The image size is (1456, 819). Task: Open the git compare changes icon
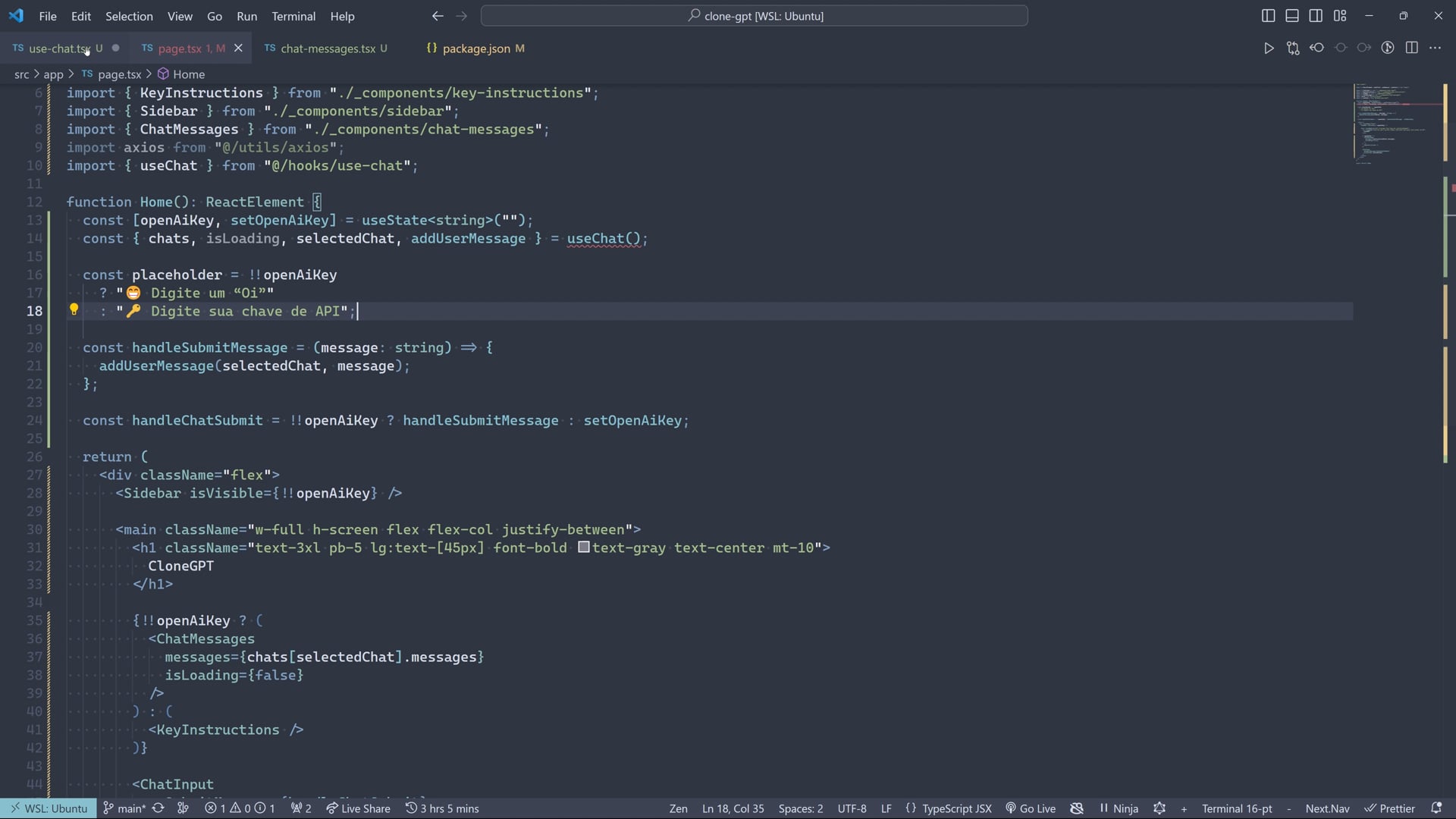pos(1293,48)
